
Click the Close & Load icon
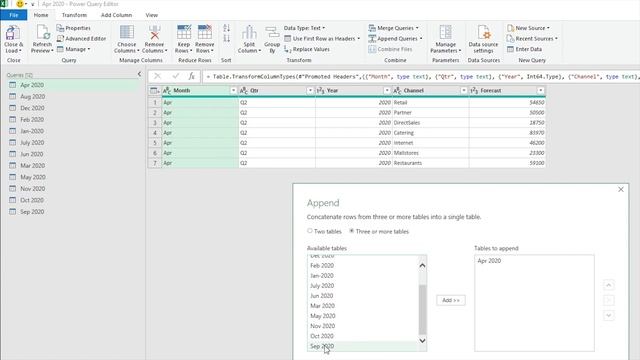pyautogui.click(x=13, y=33)
